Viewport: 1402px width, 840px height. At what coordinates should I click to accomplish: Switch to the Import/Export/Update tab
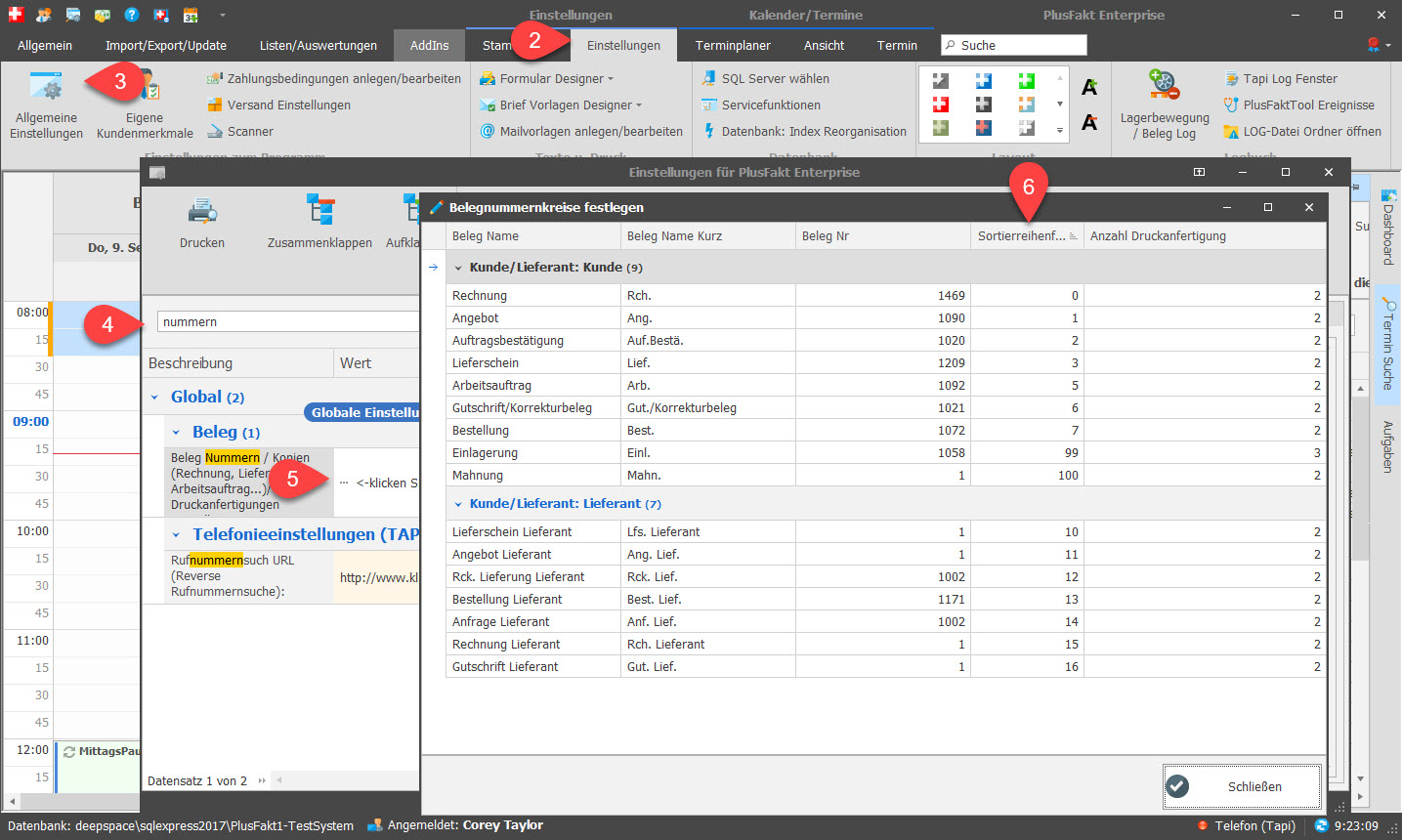coord(166,45)
